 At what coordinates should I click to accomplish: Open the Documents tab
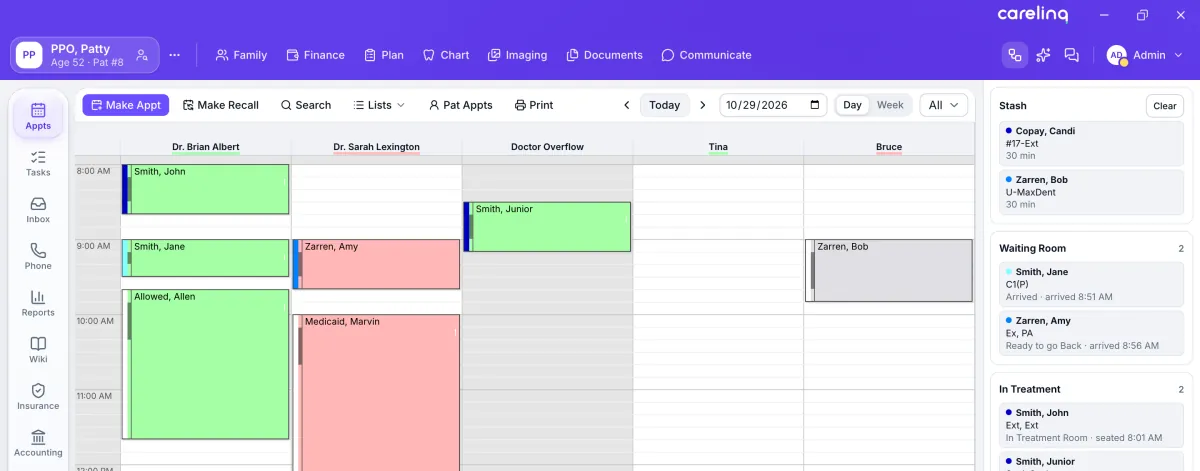coord(604,55)
